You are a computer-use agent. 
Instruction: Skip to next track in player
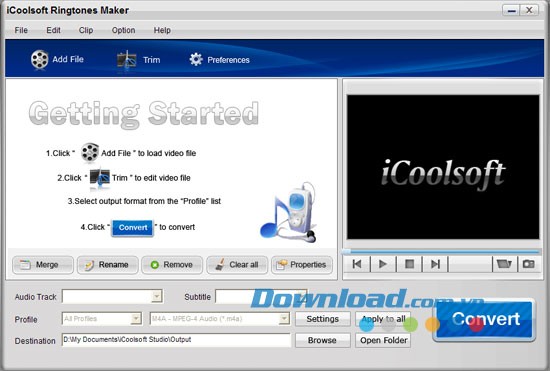tap(435, 264)
